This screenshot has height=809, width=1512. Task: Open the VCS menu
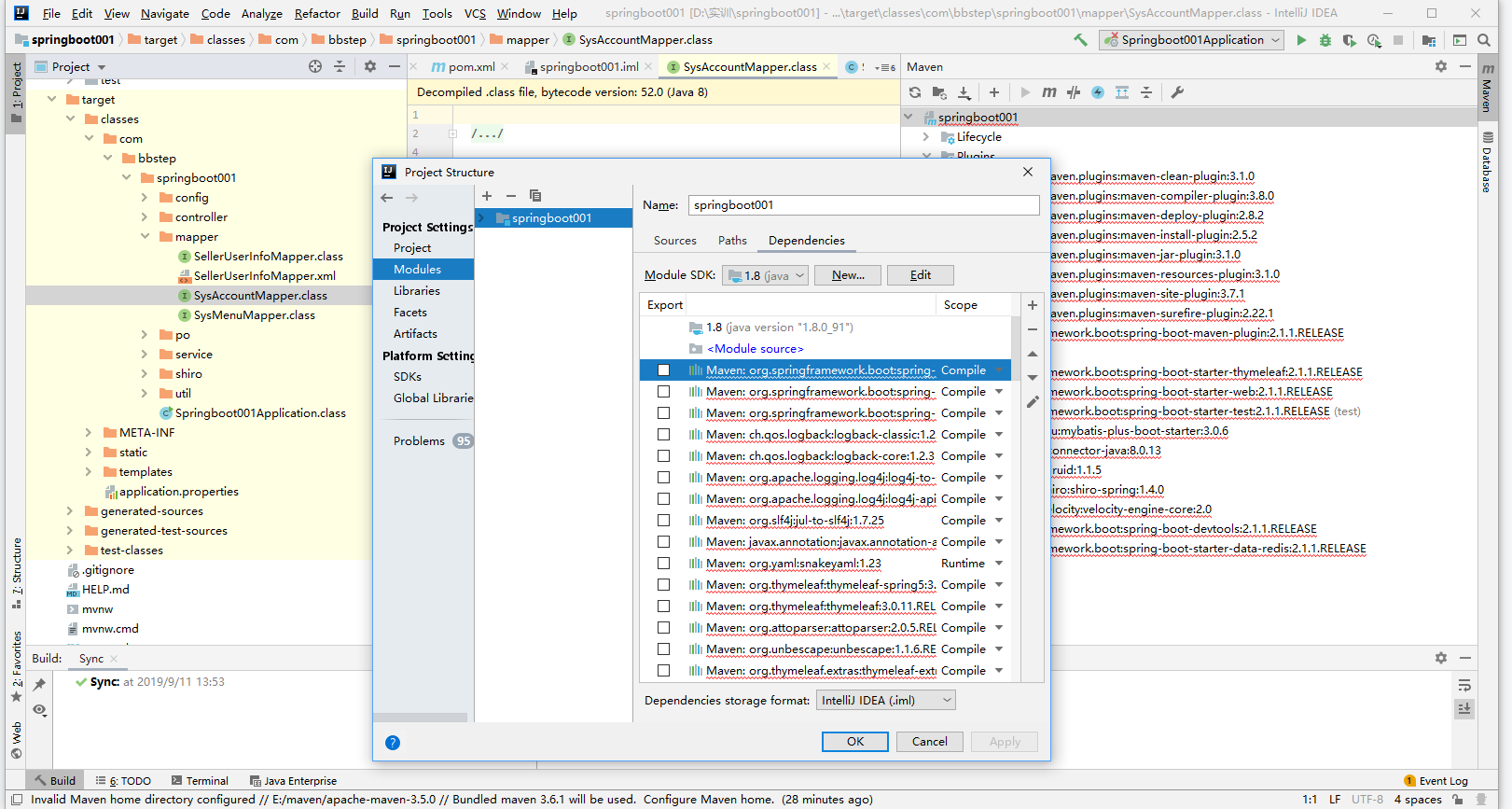475,13
